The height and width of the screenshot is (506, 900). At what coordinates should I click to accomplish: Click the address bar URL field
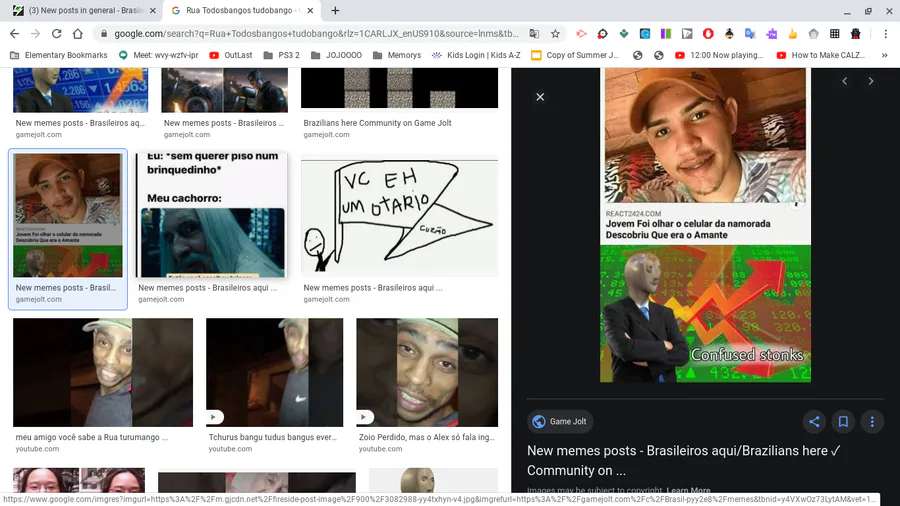click(x=316, y=34)
